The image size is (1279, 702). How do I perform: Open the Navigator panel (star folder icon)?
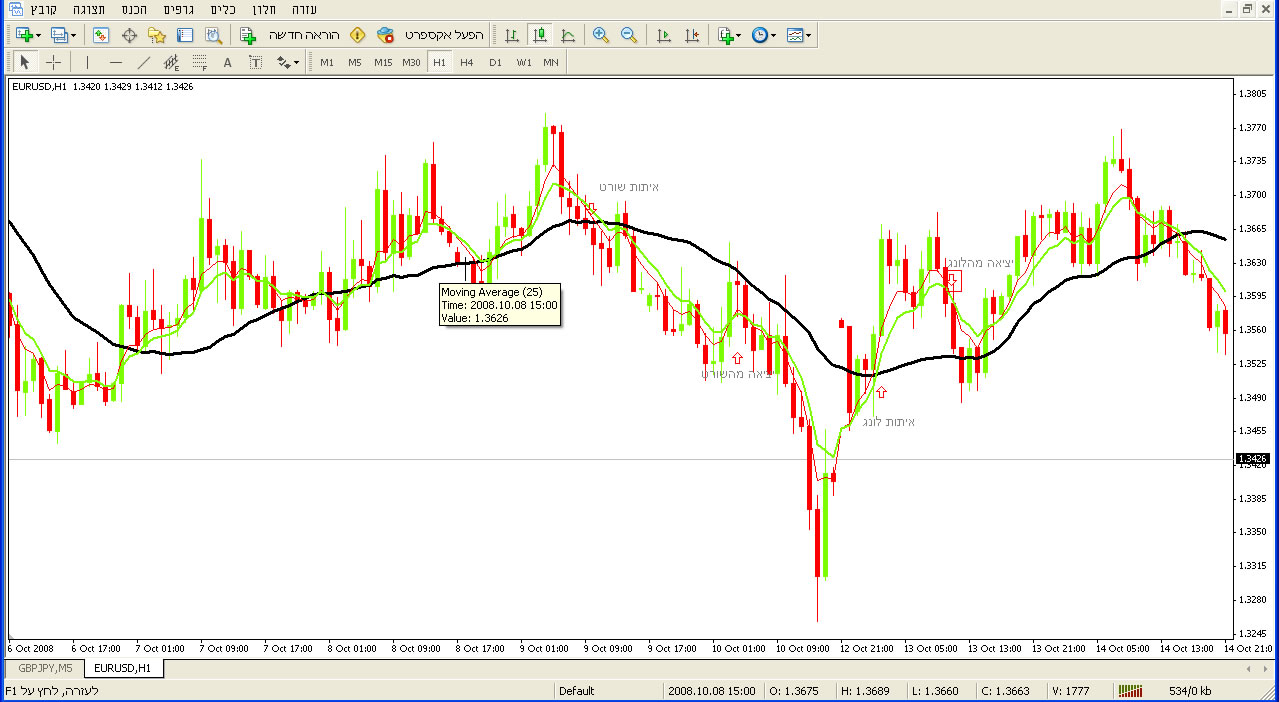pyautogui.click(x=157, y=35)
